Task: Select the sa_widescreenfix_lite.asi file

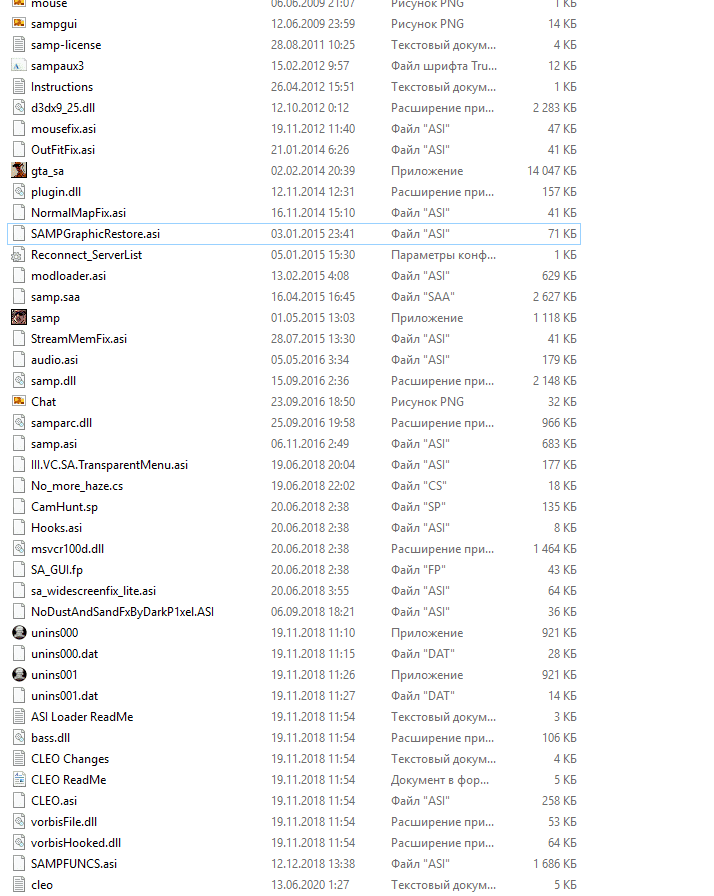Action: click(93, 591)
